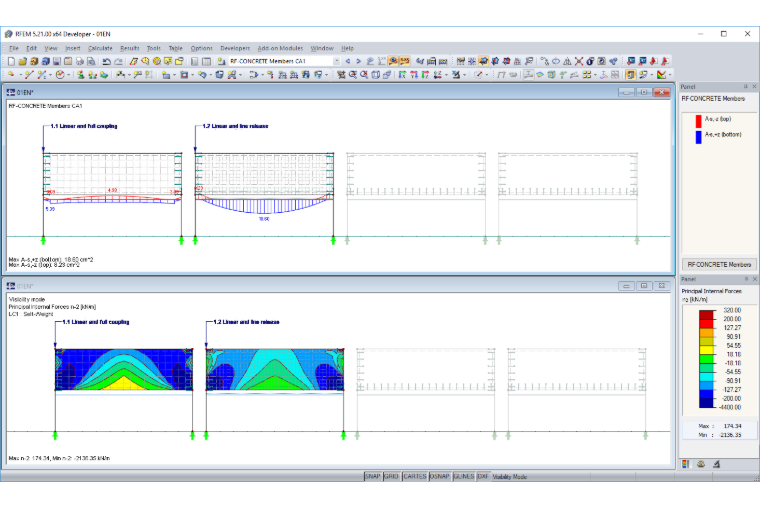This screenshot has height=508, width=760.
Task: Click the '1.1 Linear and full coupling' label in upper view
Action: [84, 126]
